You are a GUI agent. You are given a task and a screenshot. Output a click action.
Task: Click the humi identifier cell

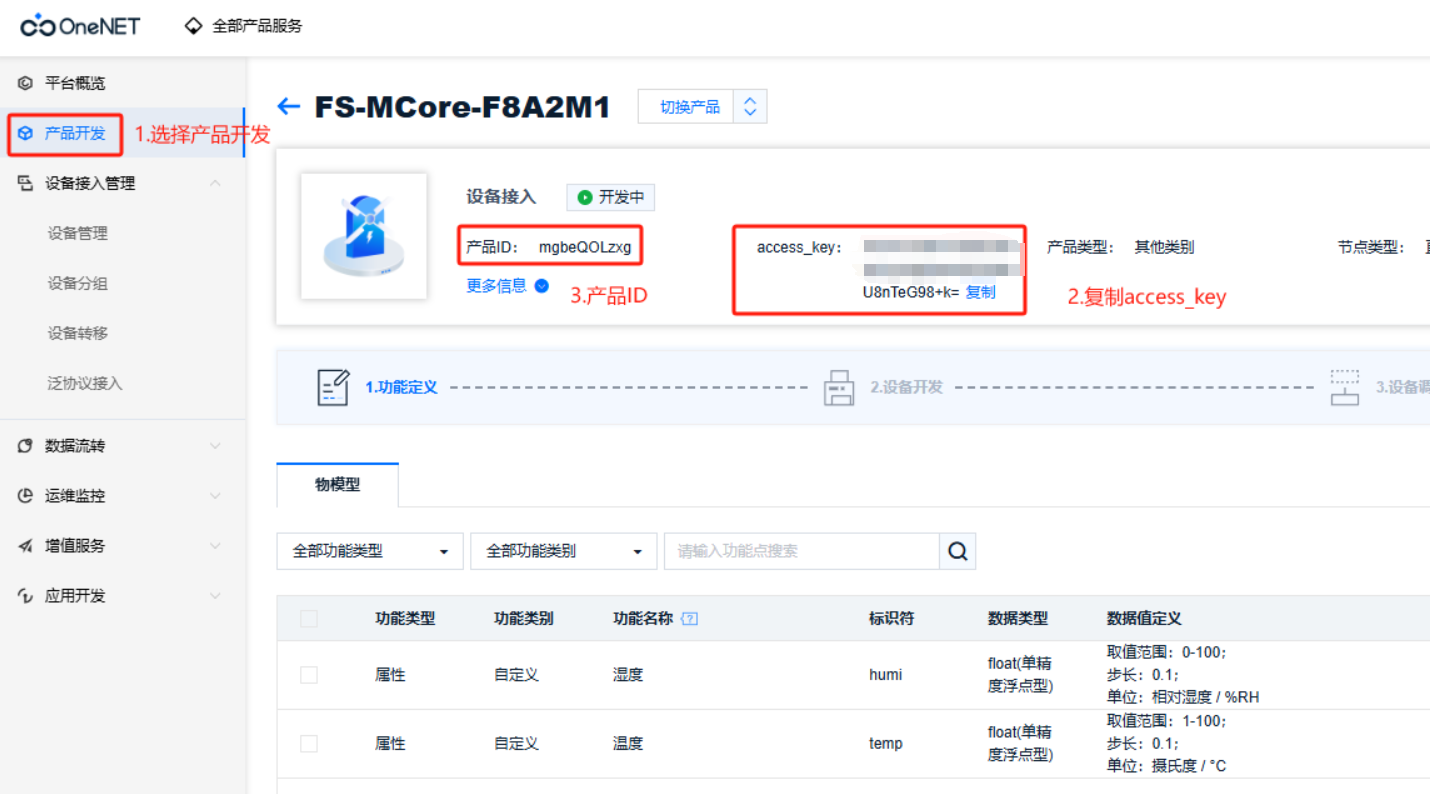[886, 675]
